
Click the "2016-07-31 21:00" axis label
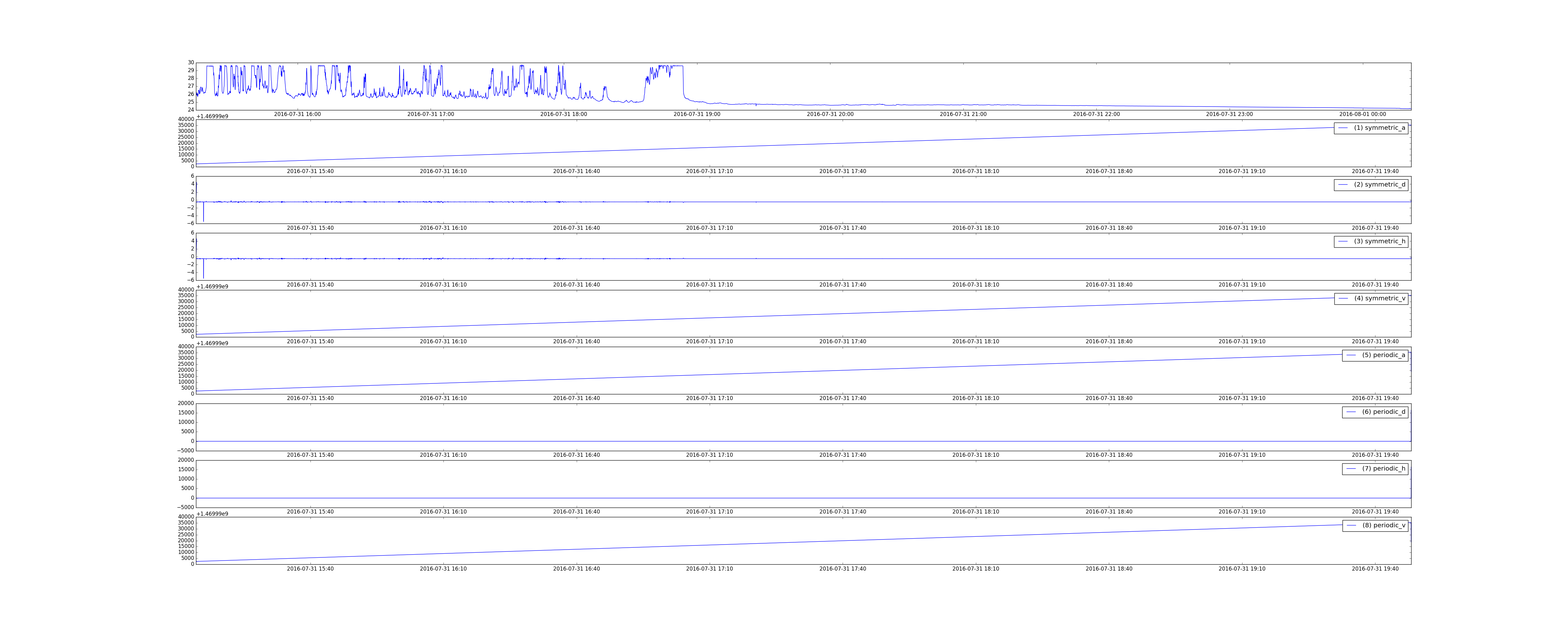963,114
